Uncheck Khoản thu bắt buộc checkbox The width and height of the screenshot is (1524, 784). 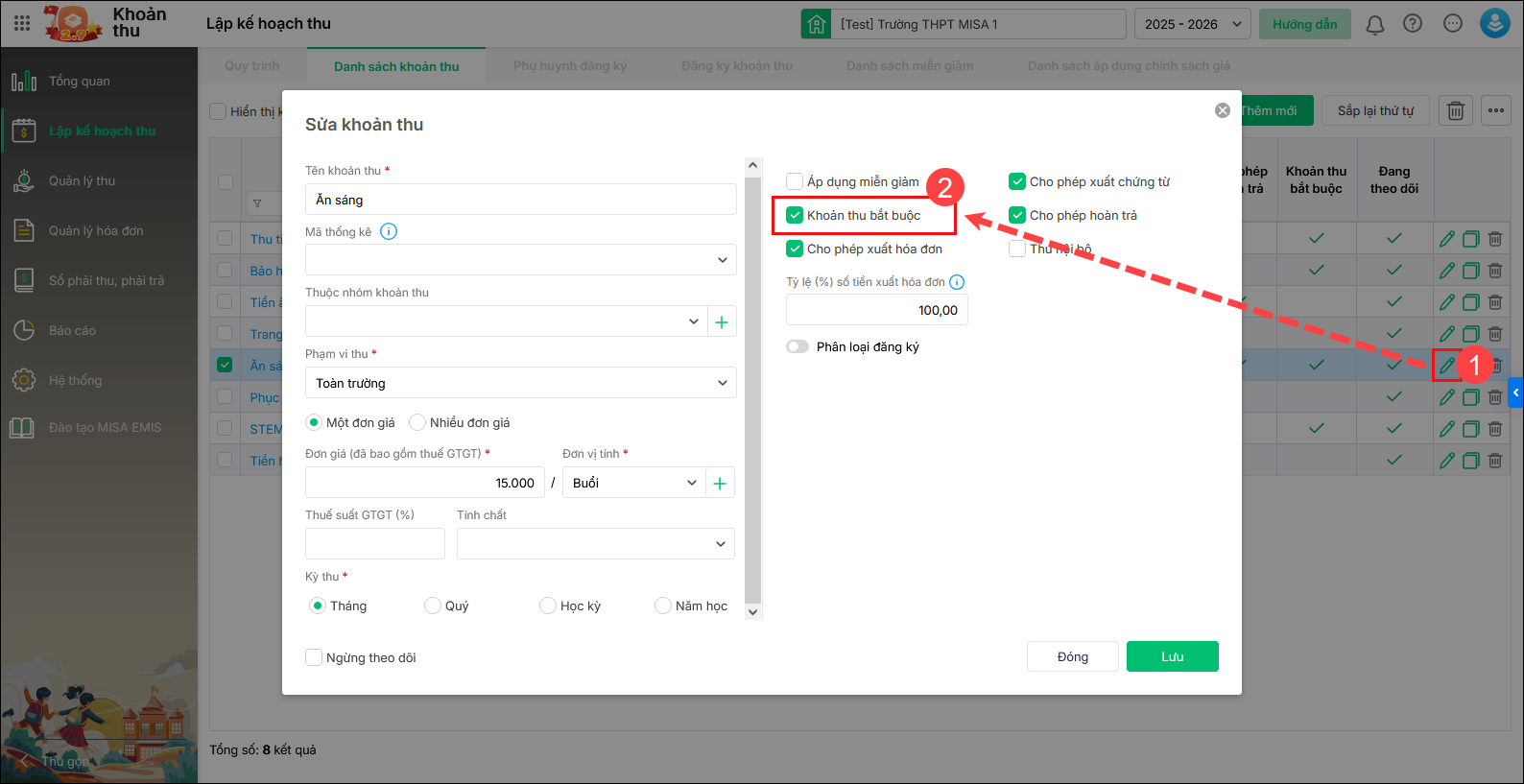tap(795, 215)
